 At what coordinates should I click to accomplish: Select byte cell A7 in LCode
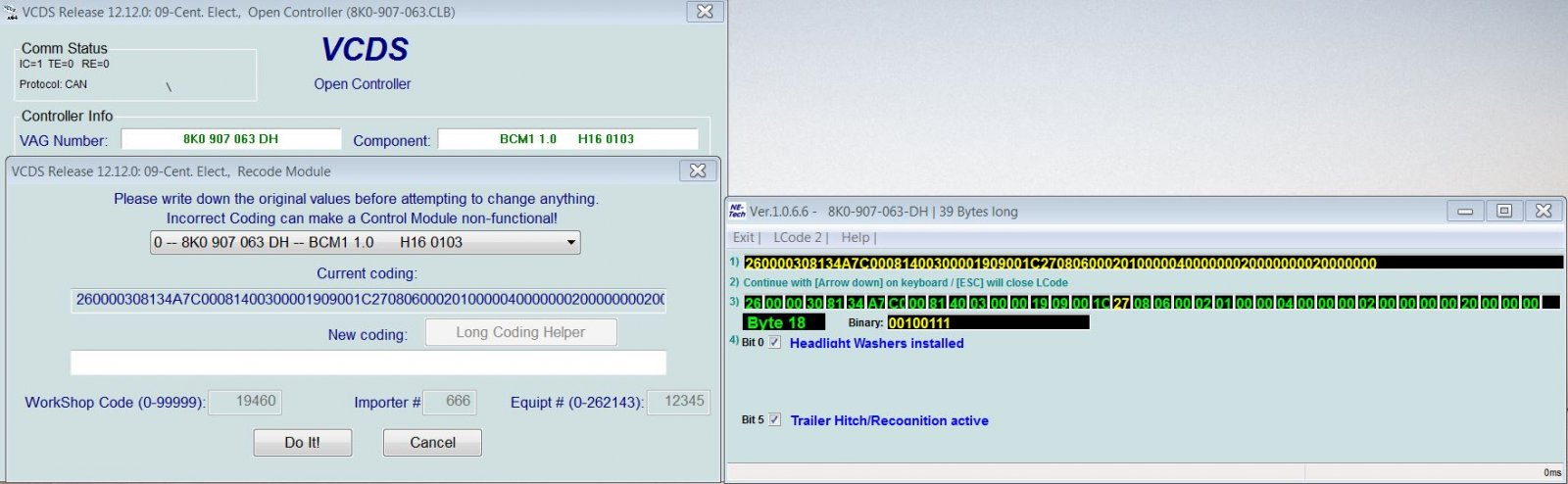point(875,303)
